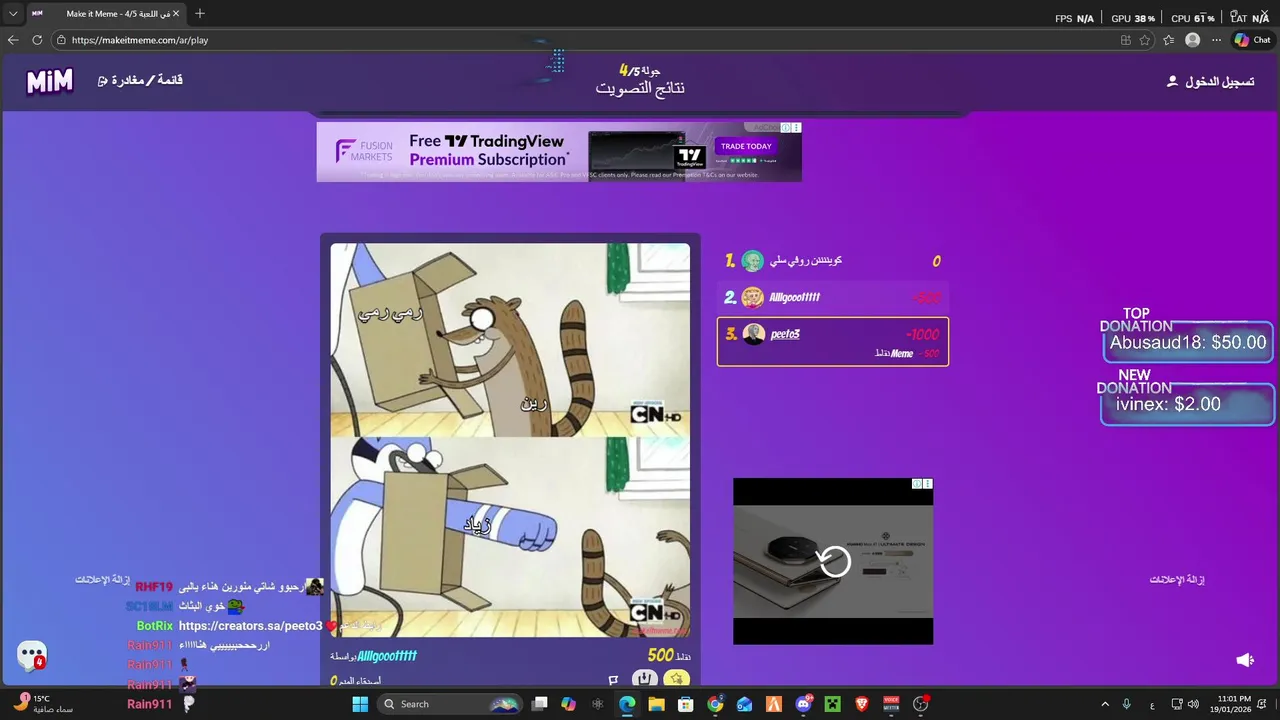Mute game sound with speaker icon

[x=1245, y=660]
